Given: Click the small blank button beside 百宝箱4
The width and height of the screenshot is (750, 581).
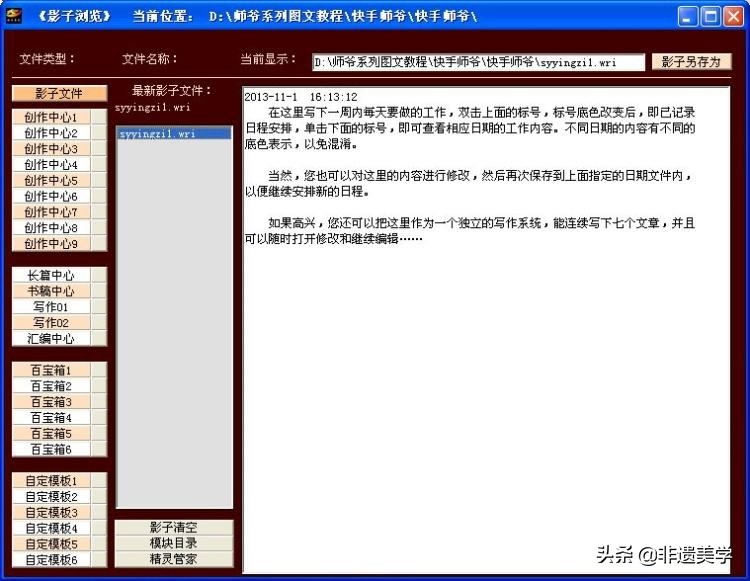Looking at the screenshot, I should coord(99,417).
